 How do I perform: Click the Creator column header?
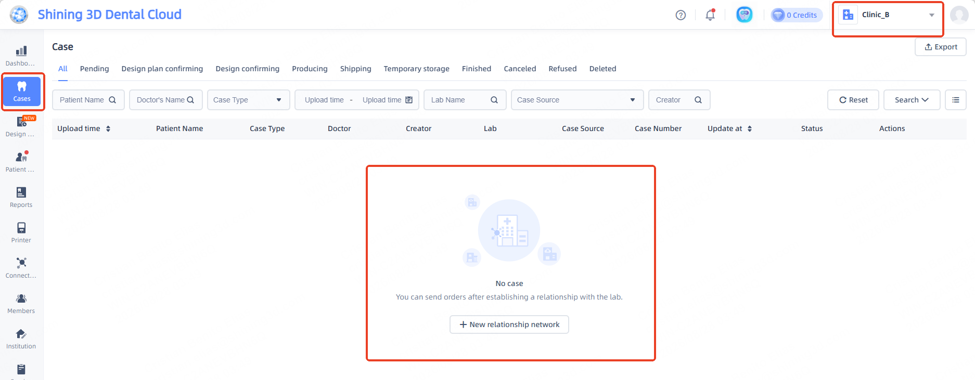418,129
